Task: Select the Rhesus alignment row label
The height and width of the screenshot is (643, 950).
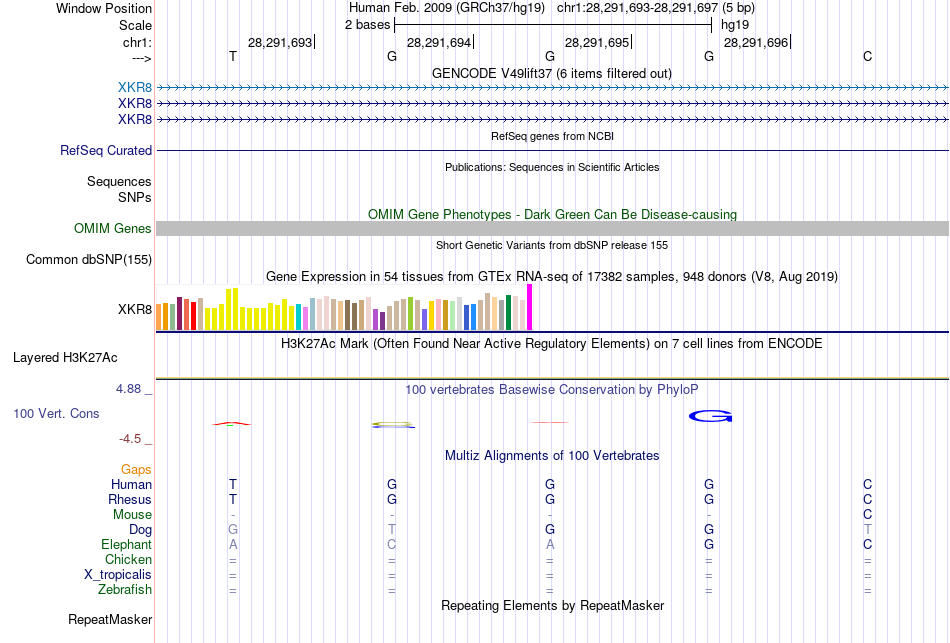Action: pos(130,499)
